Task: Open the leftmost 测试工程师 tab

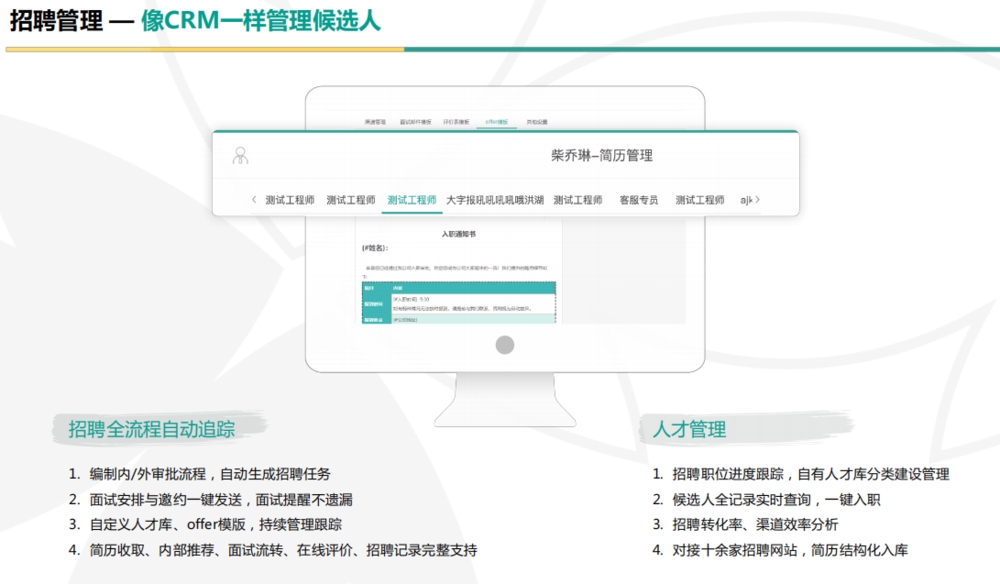Action: (x=290, y=200)
